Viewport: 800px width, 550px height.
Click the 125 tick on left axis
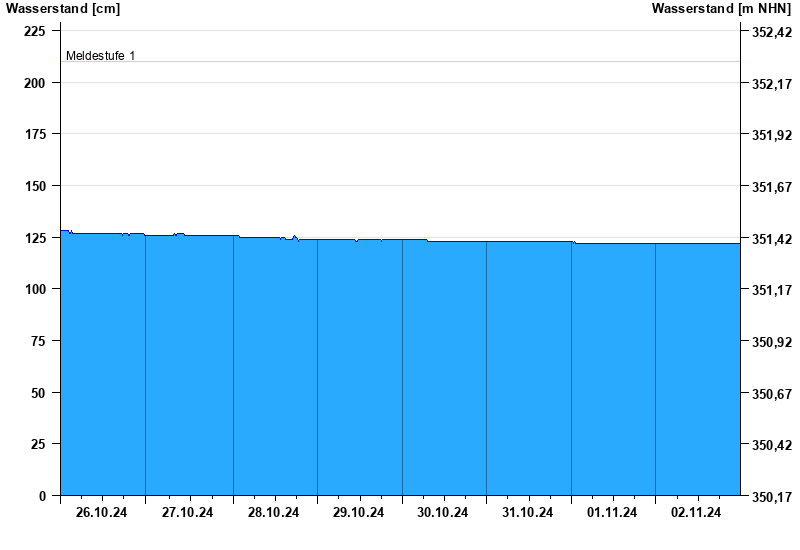(x=35, y=238)
